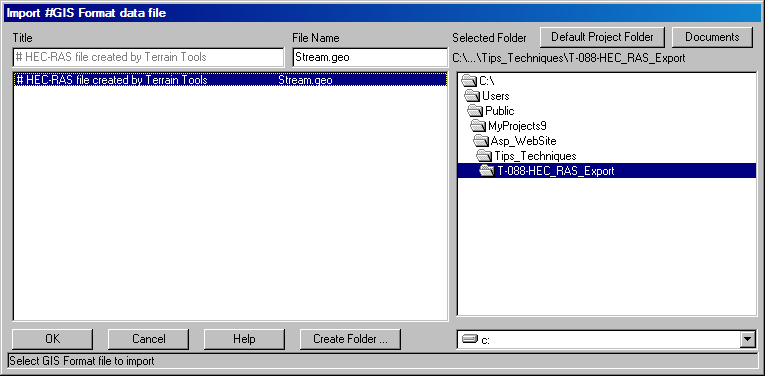Viewport: 765px width, 376px height.
Task: Select the 'C:\' root label in tree
Action: click(x=487, y=80)
